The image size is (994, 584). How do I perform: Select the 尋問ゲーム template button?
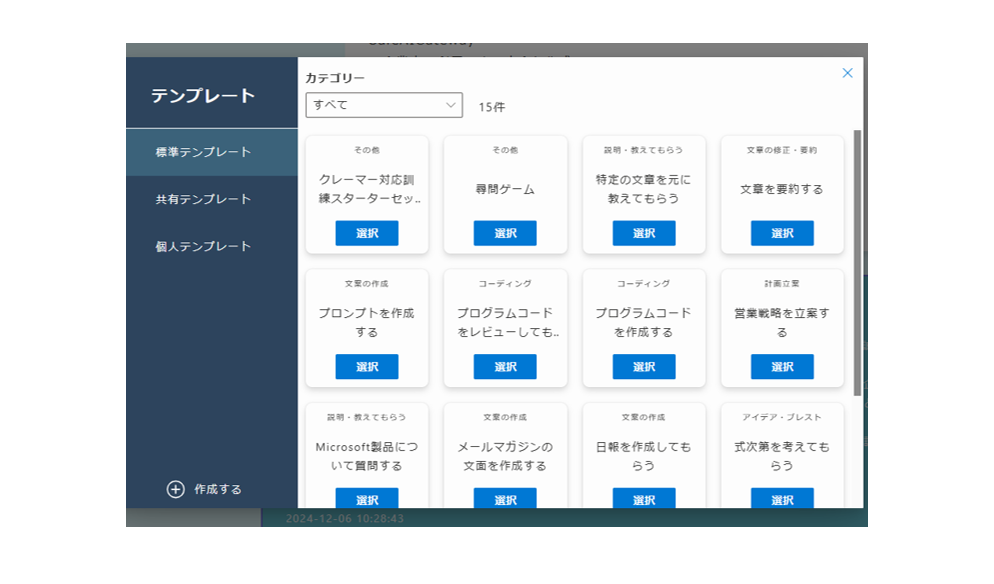click(x=505, y=233)
